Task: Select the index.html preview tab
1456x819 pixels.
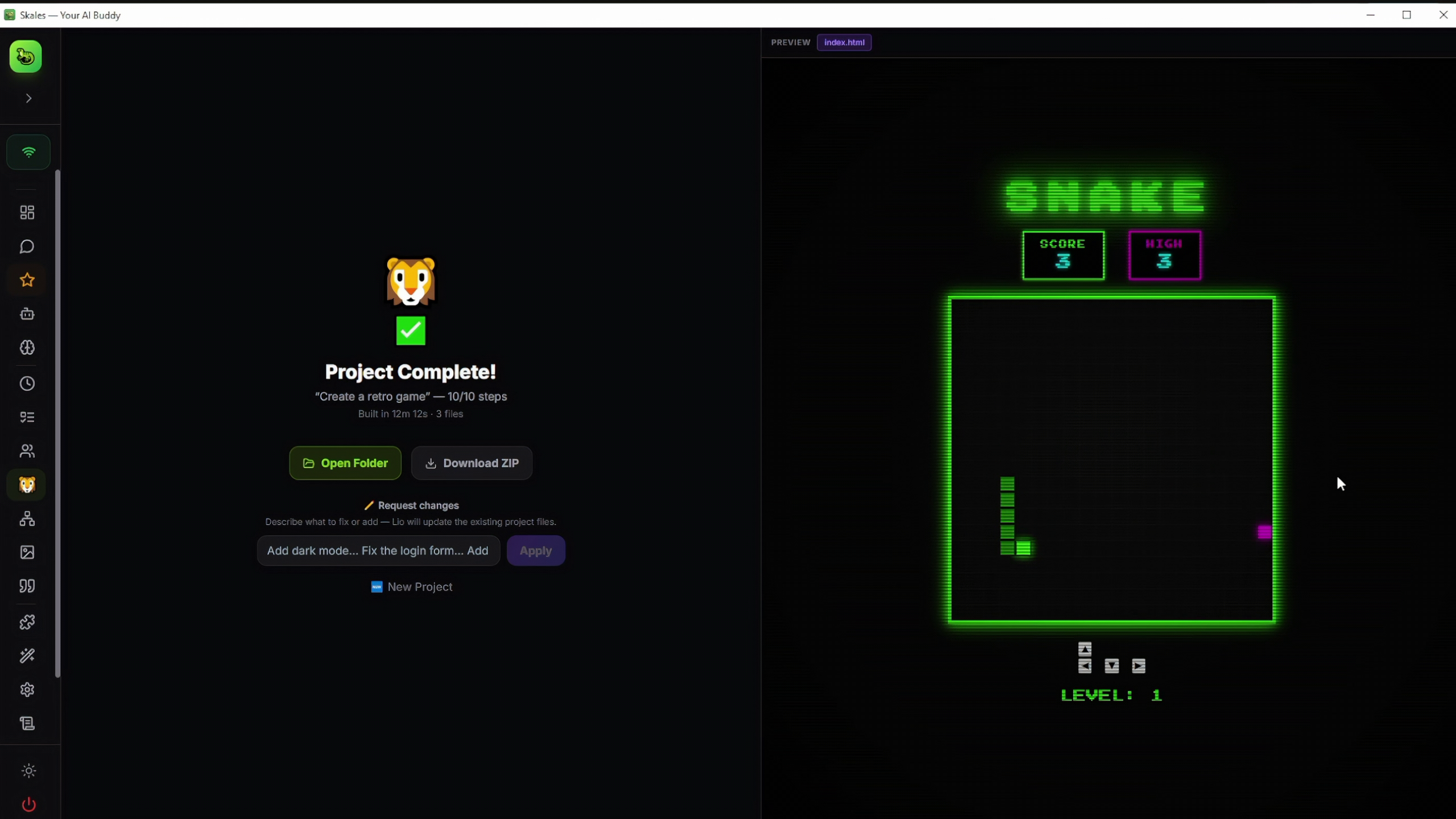Action: tap(844, 42)
